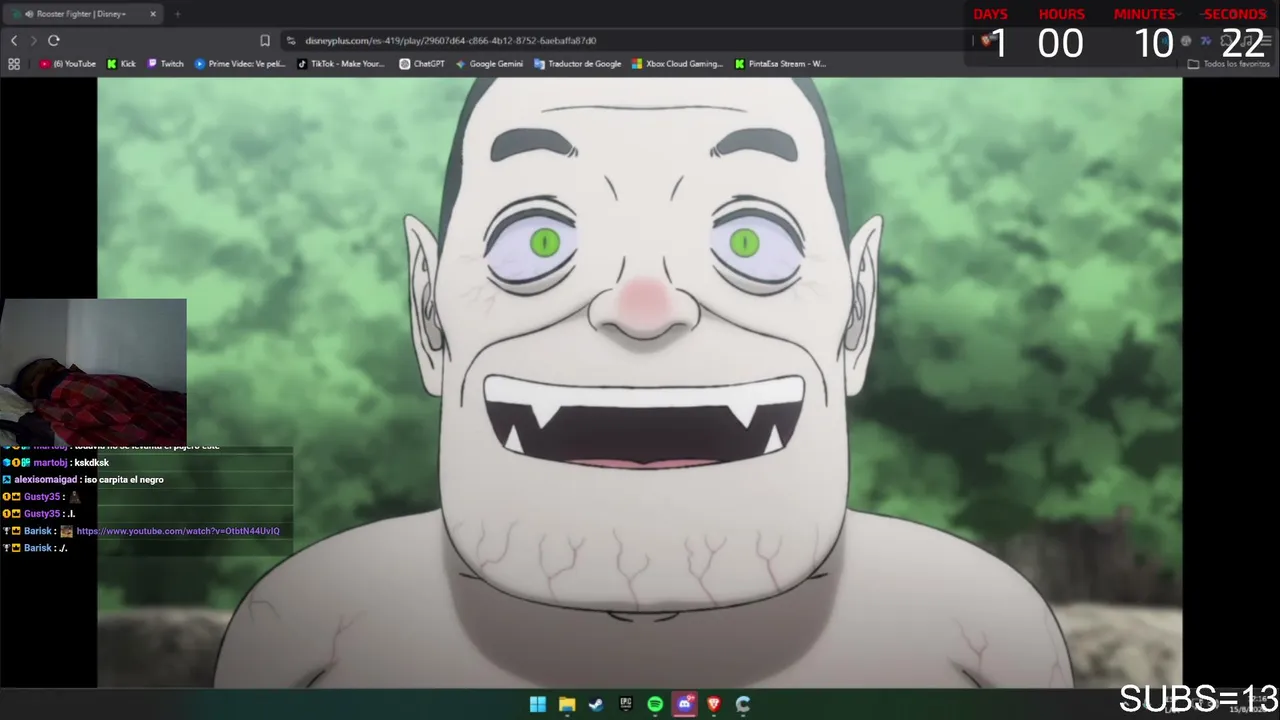The width and height of the screenshot is (1280, 720).
Task: Click the chat username martobj
Action: point(50,463)
